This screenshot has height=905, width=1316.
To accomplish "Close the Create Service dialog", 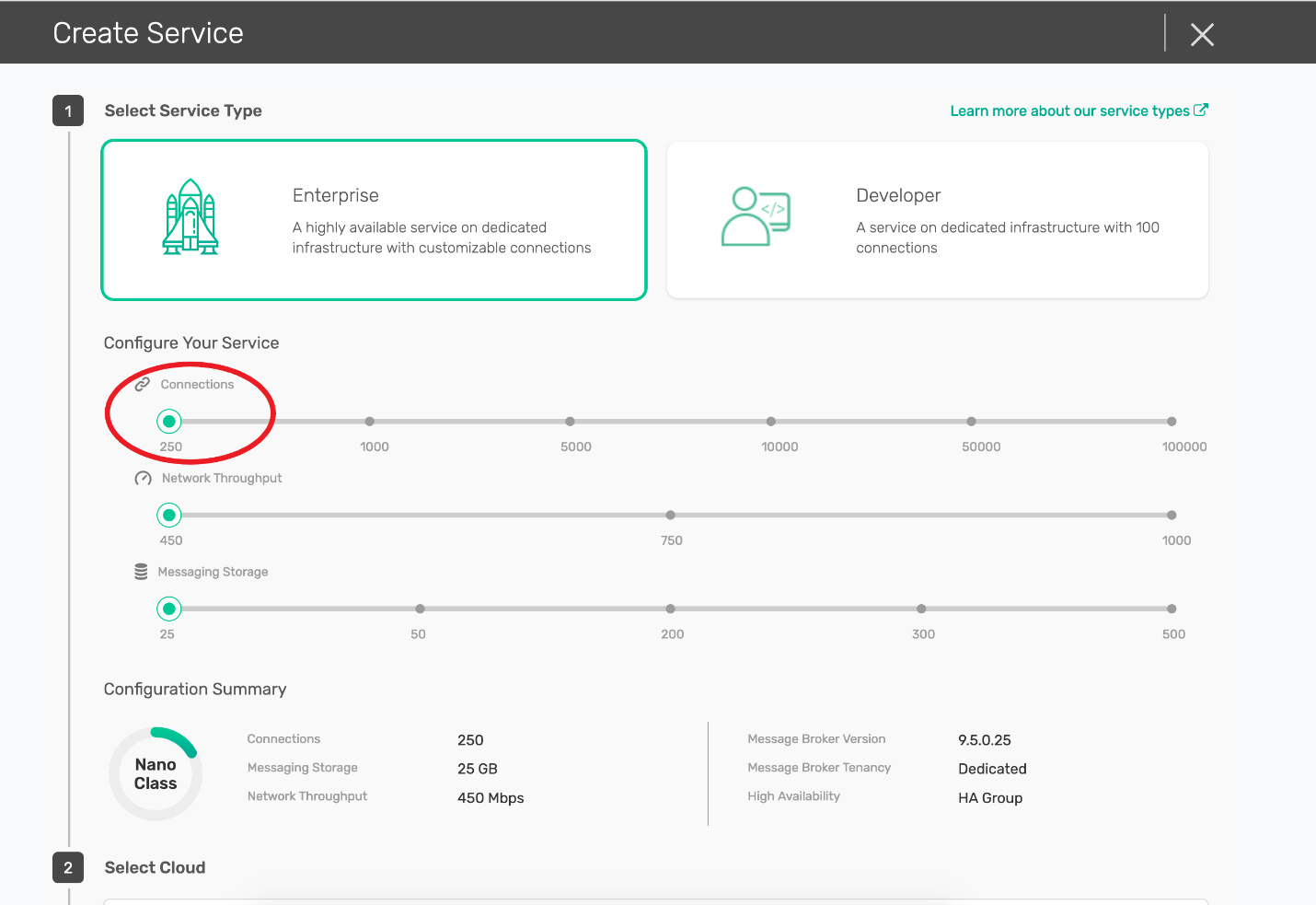I will coord(1202,34).
